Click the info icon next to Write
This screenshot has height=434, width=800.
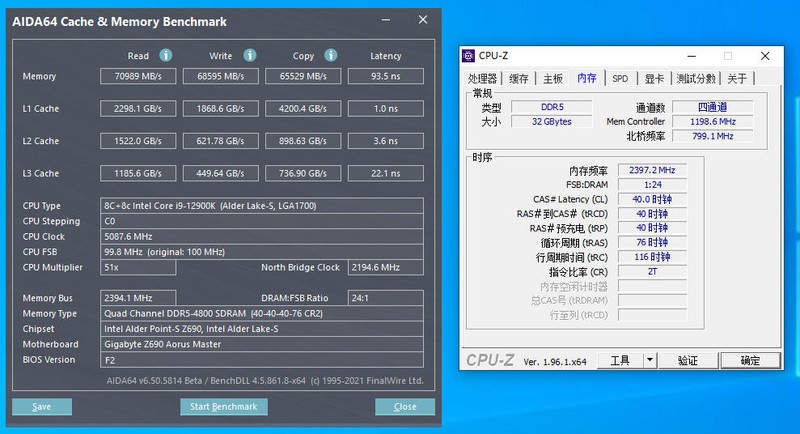click(x=249, y=55)
